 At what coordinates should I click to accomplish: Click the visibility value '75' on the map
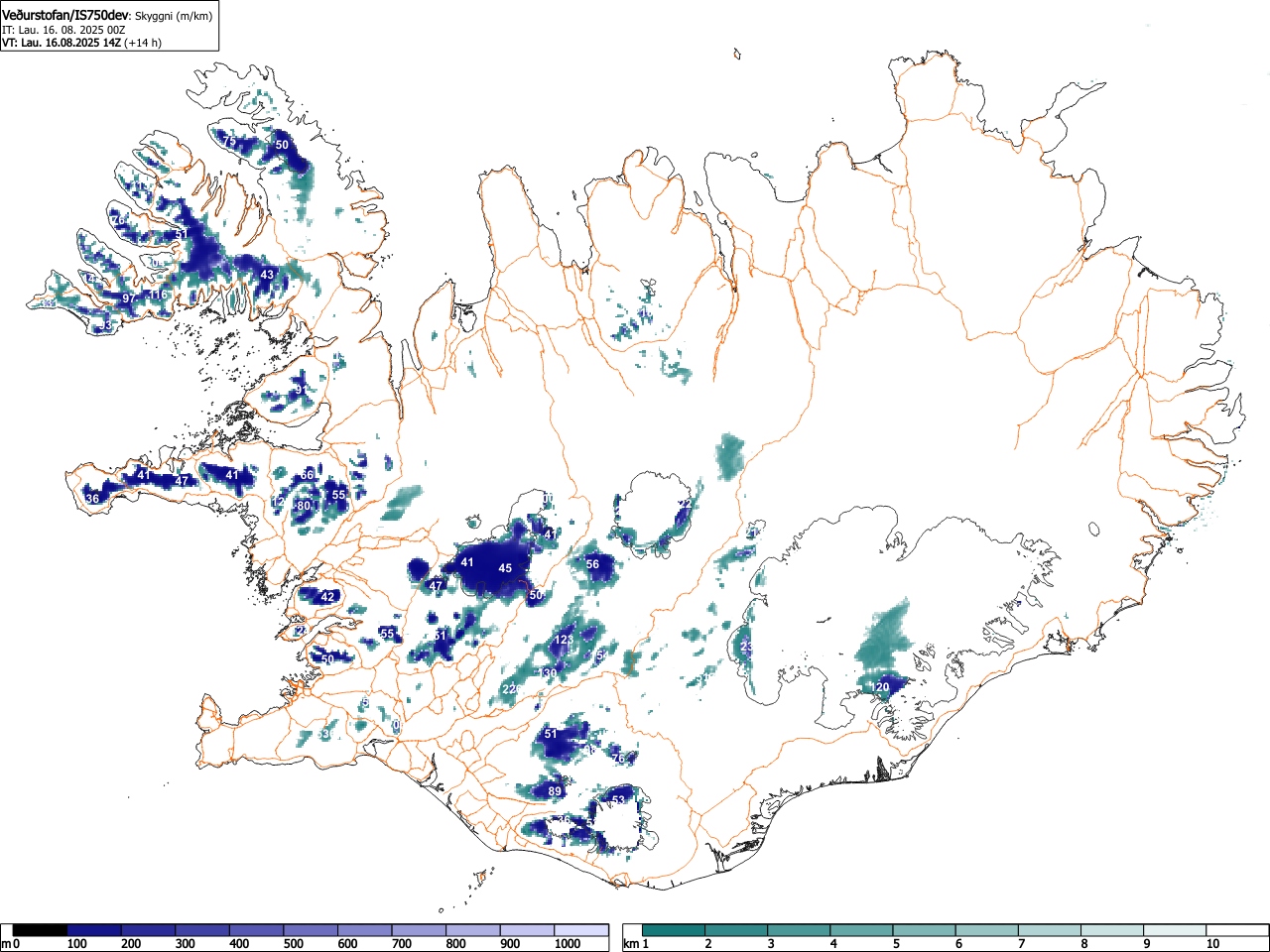point(229,142)
